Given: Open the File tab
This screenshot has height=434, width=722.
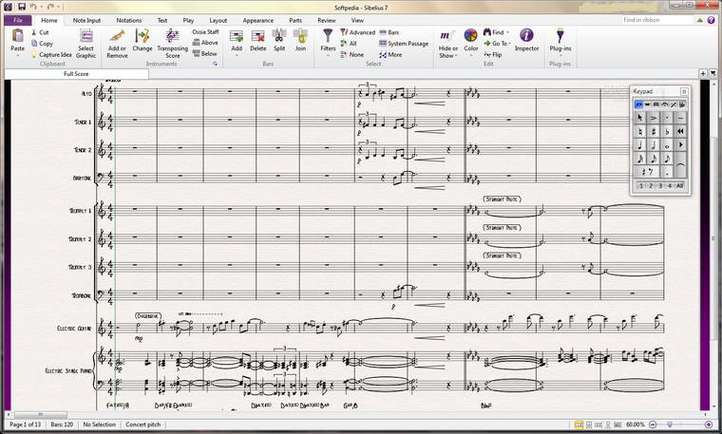Looking at the screenshot, I should click(x=18, y=20).
